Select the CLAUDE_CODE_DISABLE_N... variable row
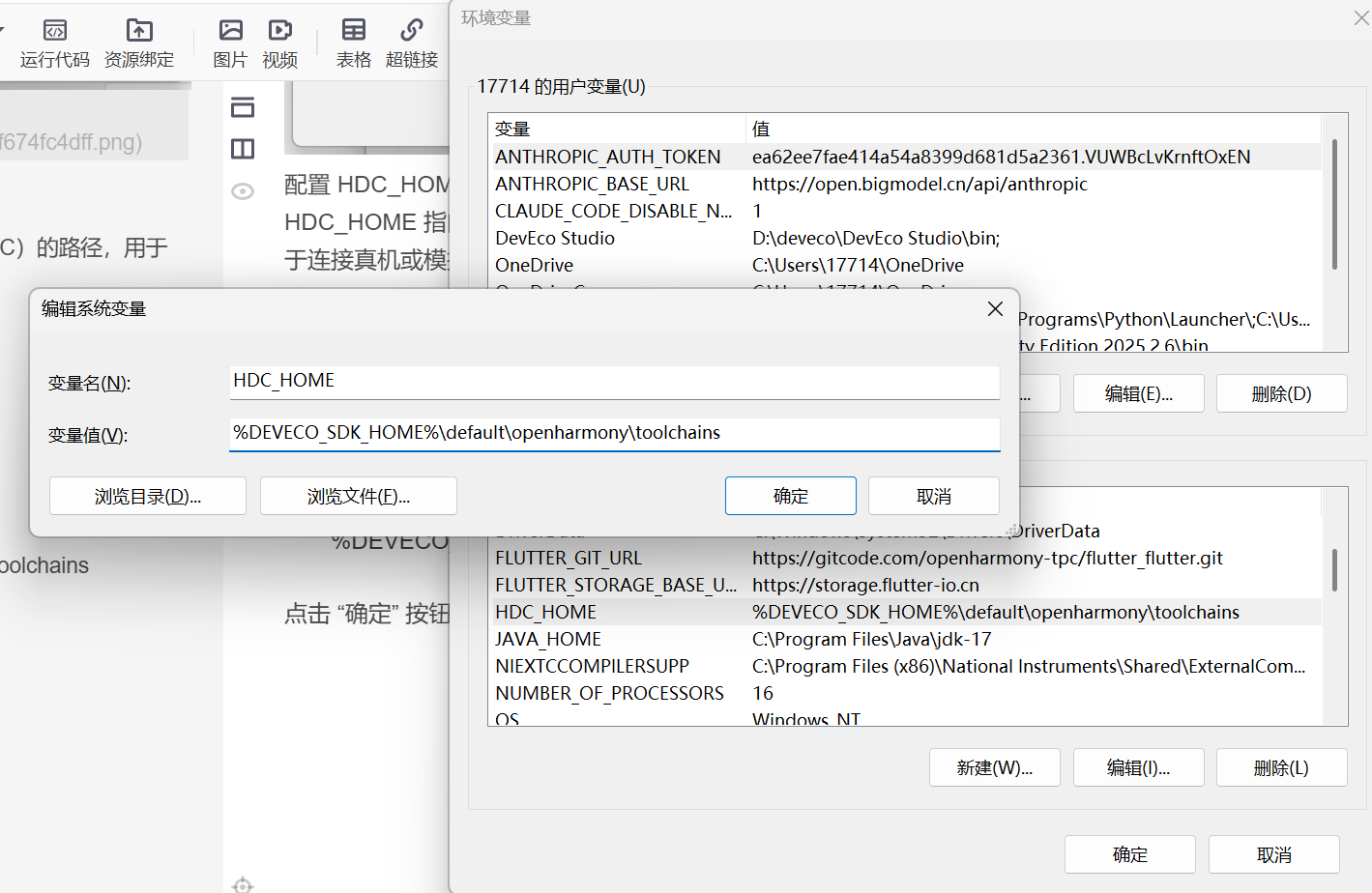This screenshot has height=893, width=1372. (x=905, y=211)
